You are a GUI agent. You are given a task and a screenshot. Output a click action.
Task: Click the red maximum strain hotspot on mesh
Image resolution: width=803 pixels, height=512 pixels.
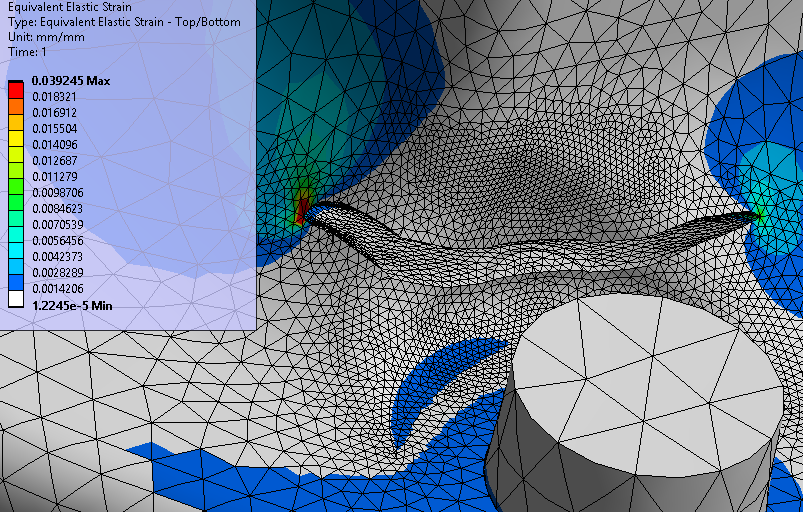pyautogui.click(x=301, y=211)
